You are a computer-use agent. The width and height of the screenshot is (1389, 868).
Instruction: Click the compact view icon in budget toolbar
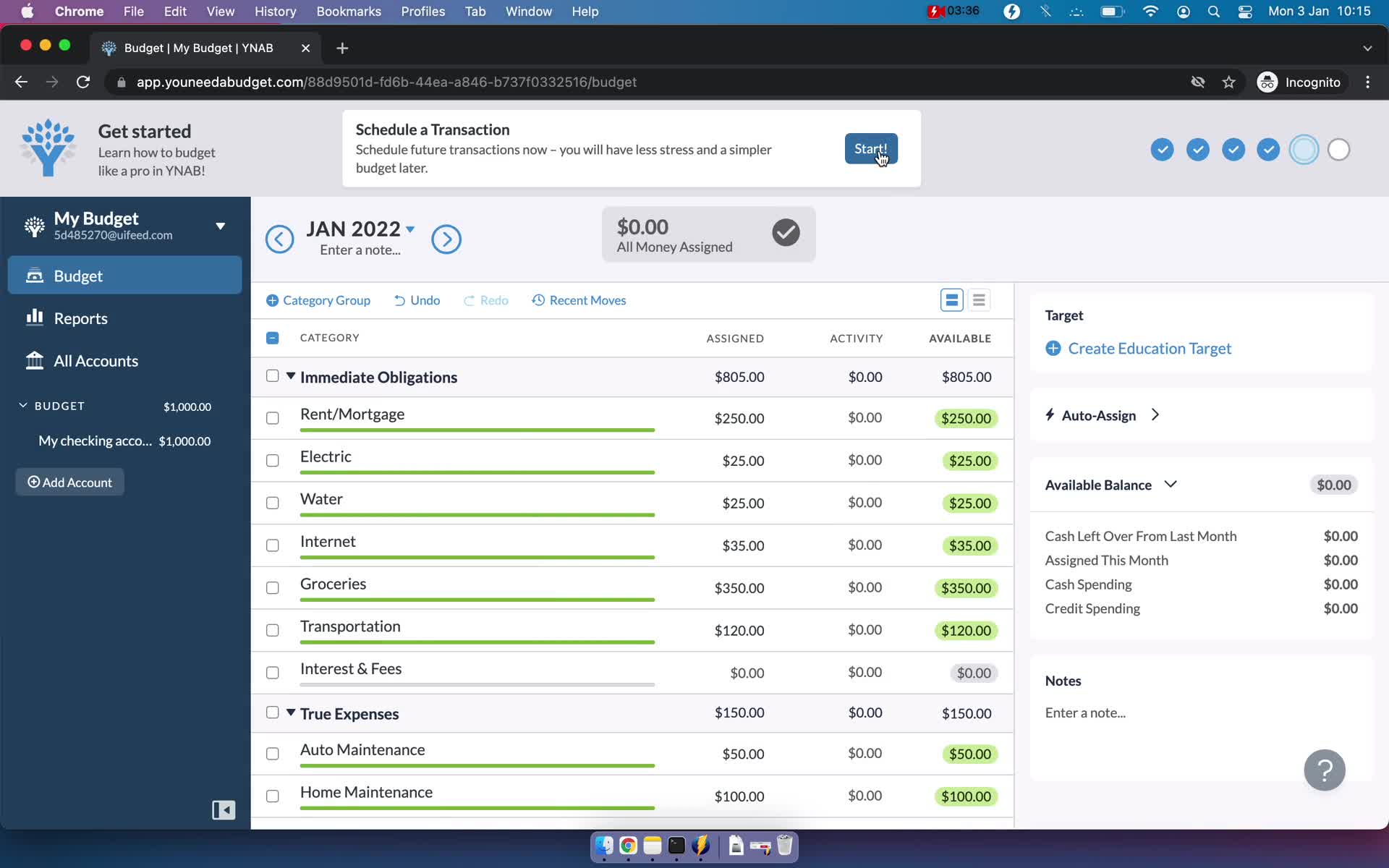pos(979,299)
